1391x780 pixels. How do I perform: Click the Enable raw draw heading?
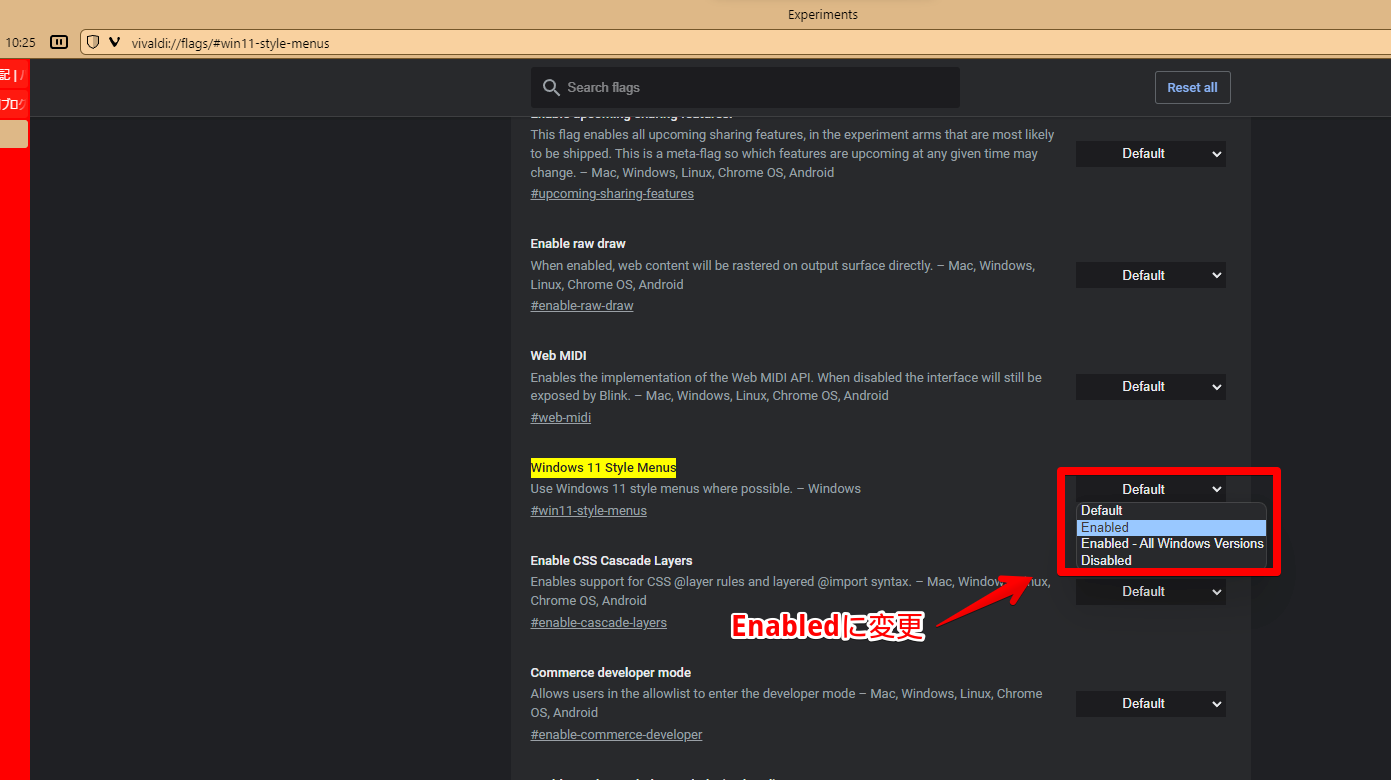(578, 244)
